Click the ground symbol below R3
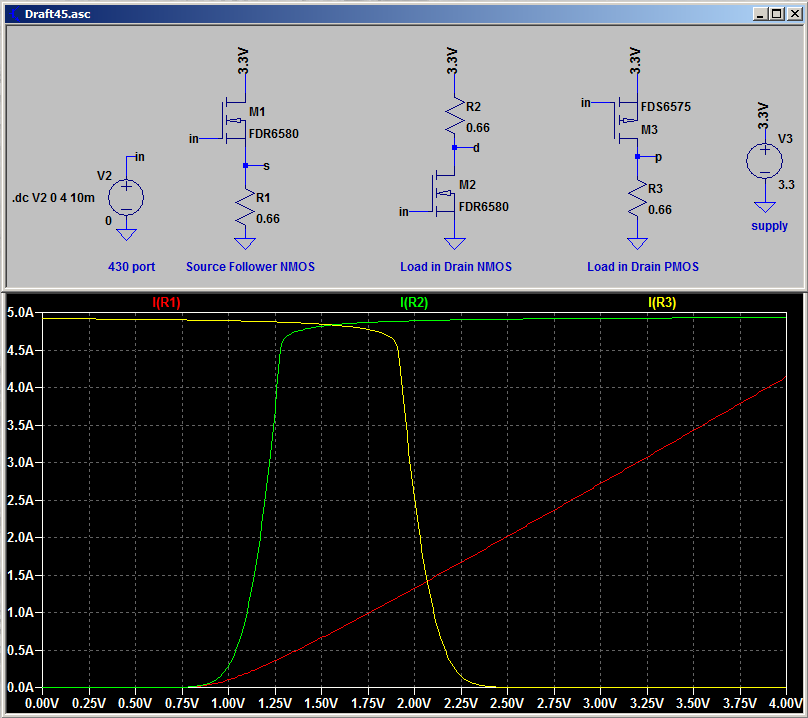This screenshot has height=718, width=808. pos(638,243)
